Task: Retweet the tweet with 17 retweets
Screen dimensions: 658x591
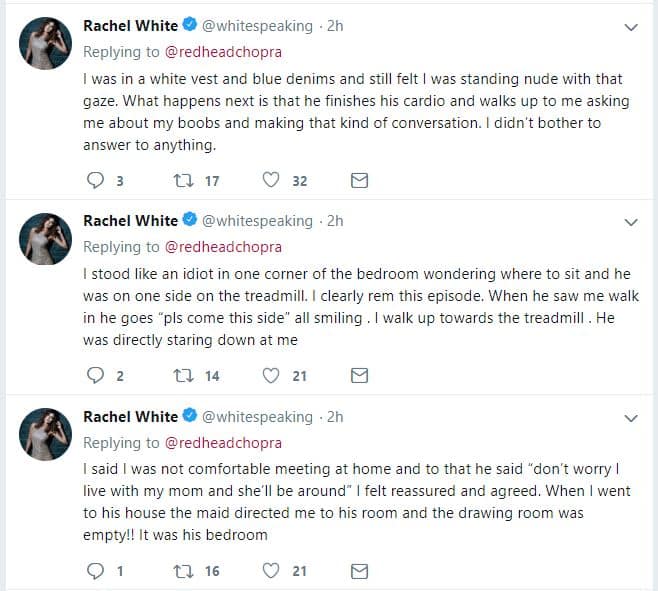Action: click(183, 180)
